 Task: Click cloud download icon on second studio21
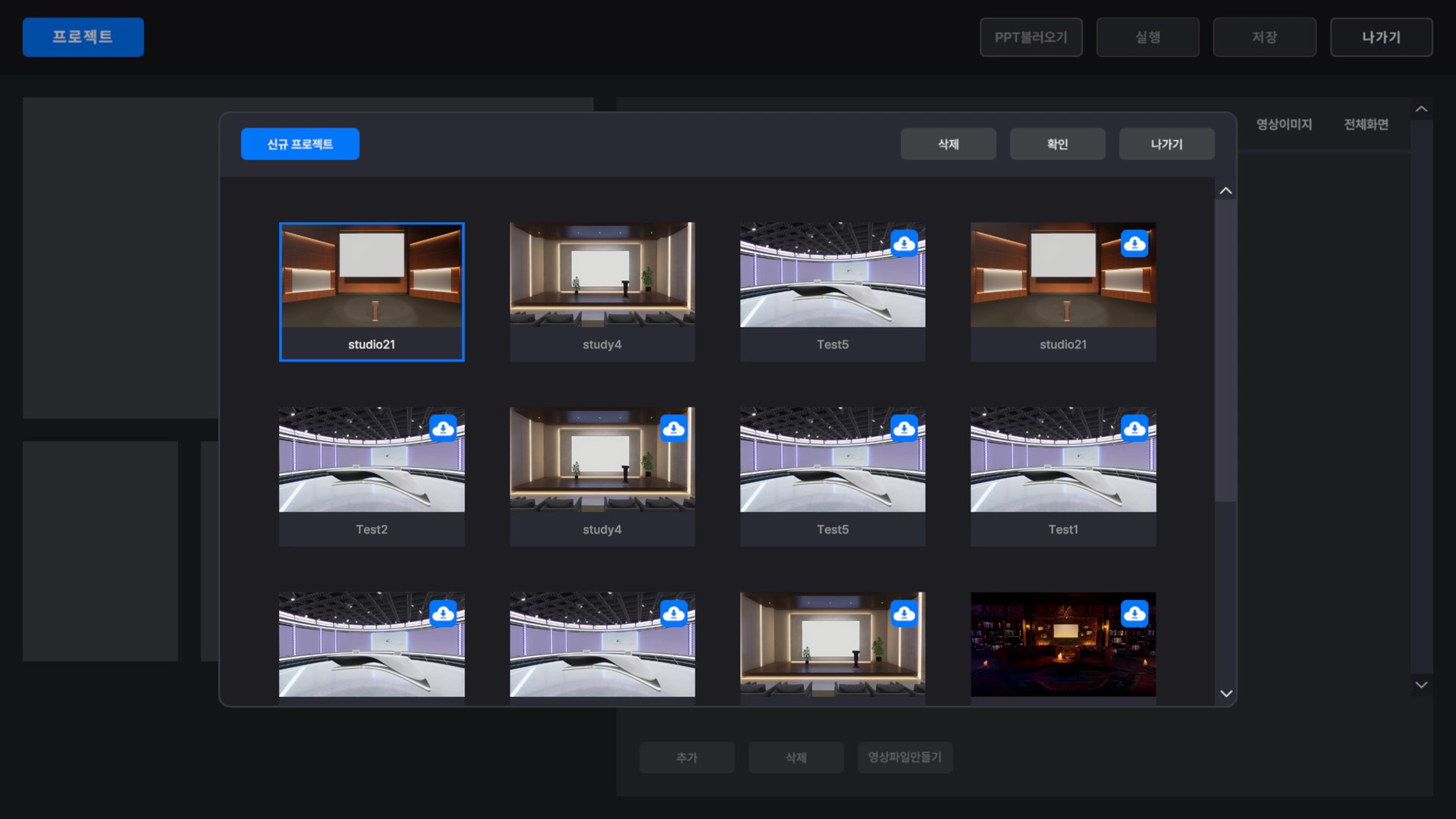coord(1134,243)
